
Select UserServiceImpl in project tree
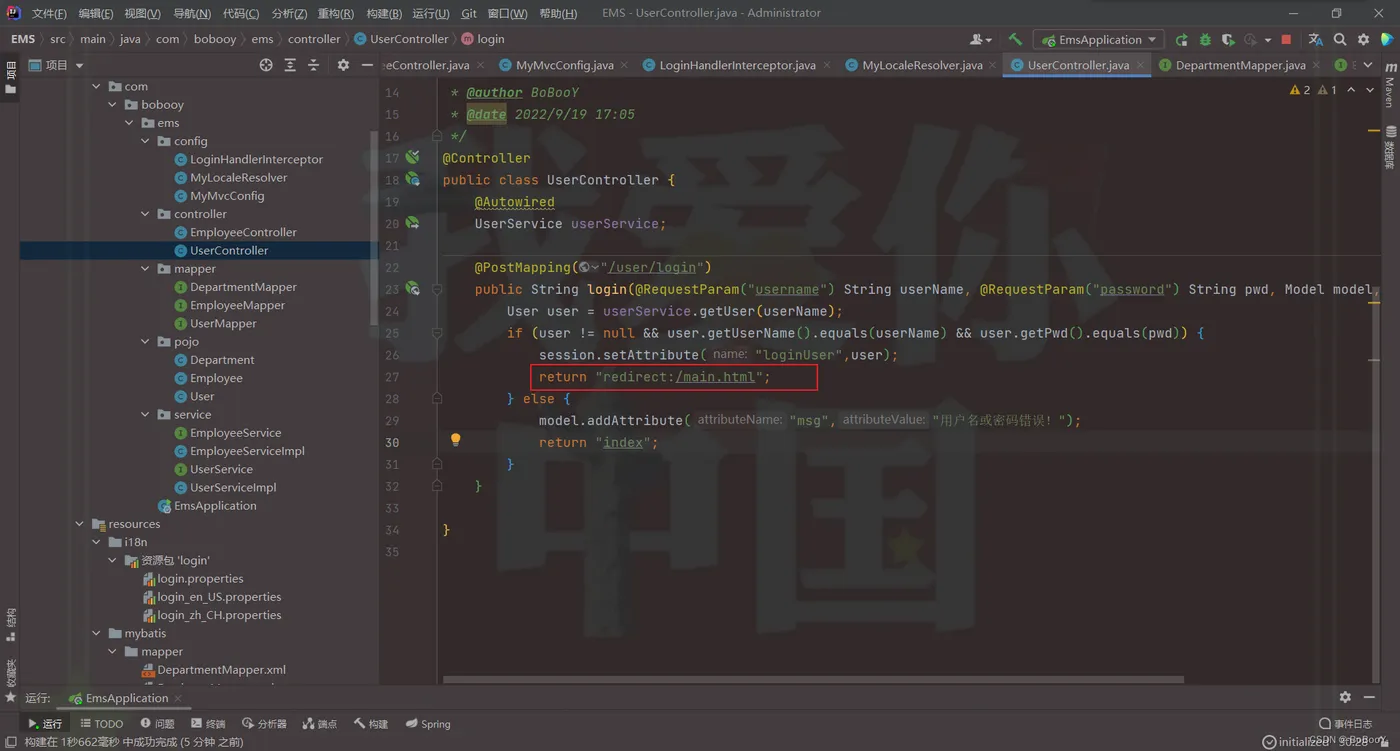[x=232, y=487]
